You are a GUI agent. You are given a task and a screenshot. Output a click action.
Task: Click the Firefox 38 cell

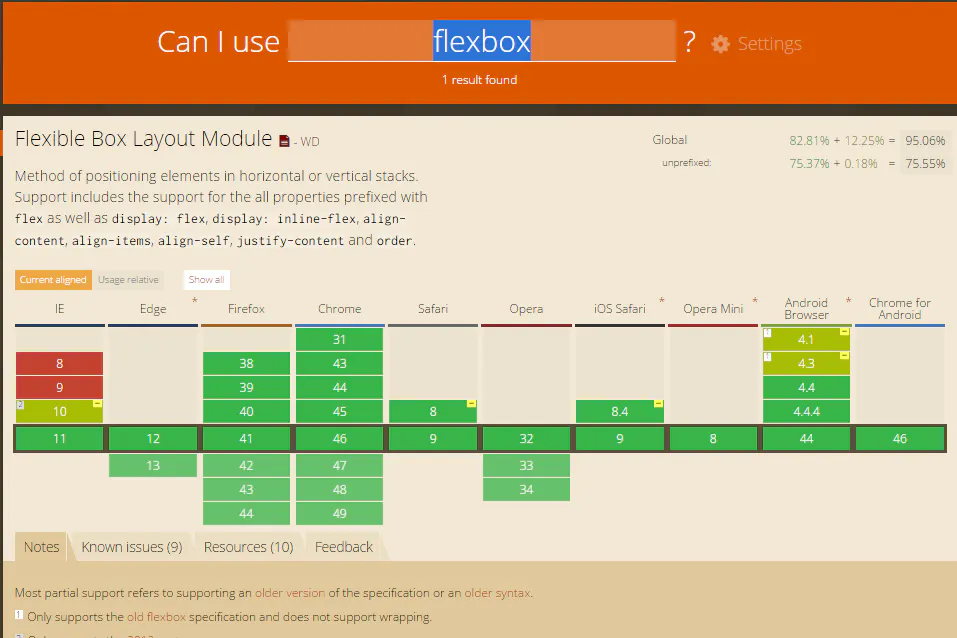click(x=246, y=363)
